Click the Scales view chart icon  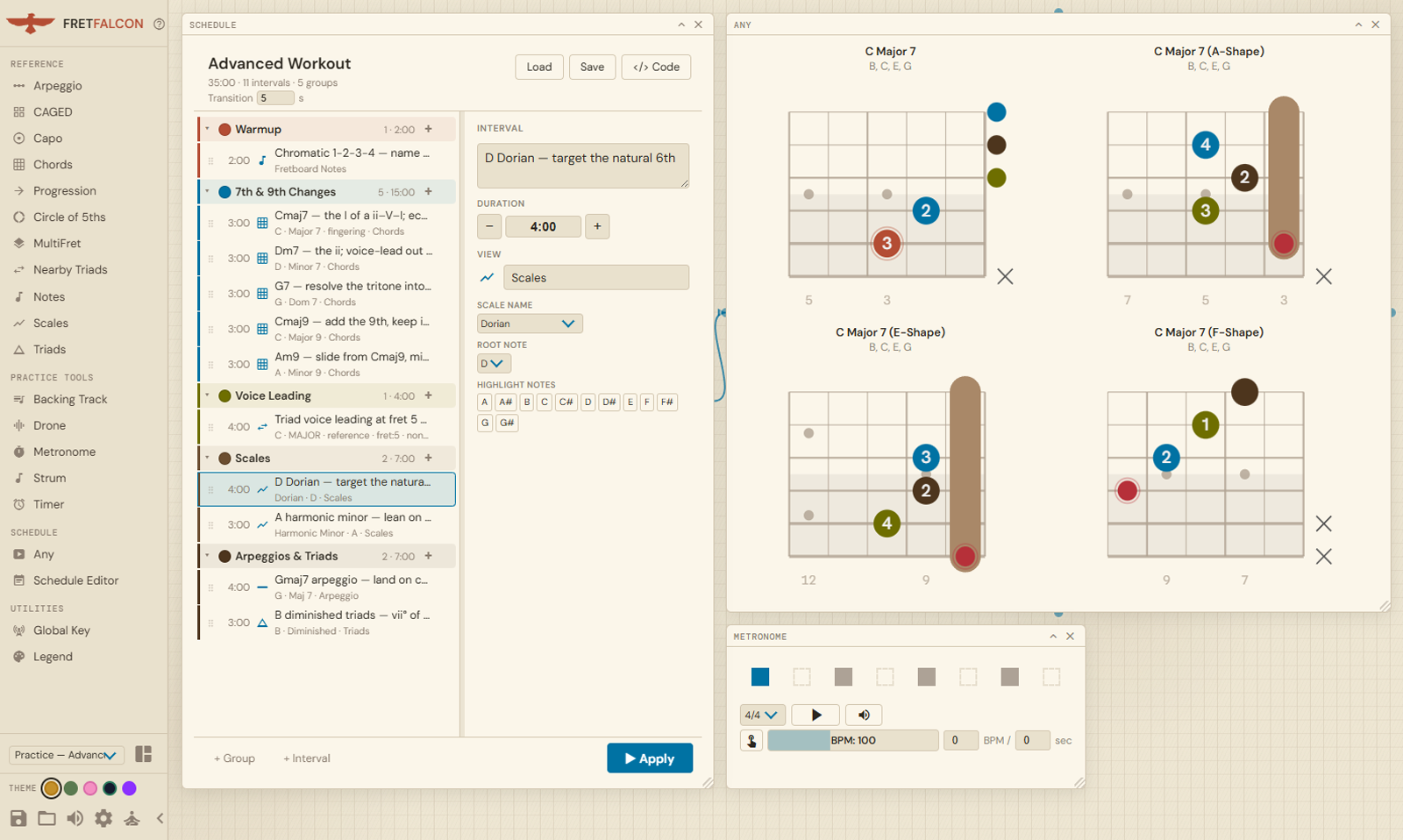pos(488,278)
